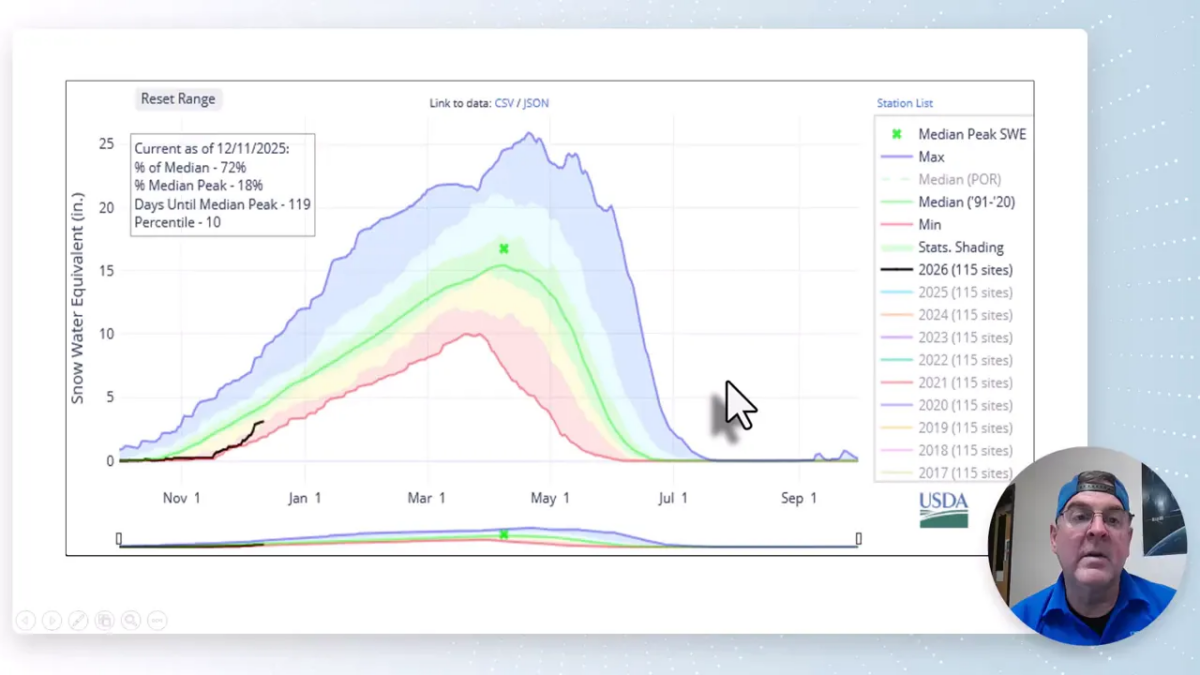Click the previous slide arrow icon
Viewport: 1200px width, 675px height.
coord(26,621)
